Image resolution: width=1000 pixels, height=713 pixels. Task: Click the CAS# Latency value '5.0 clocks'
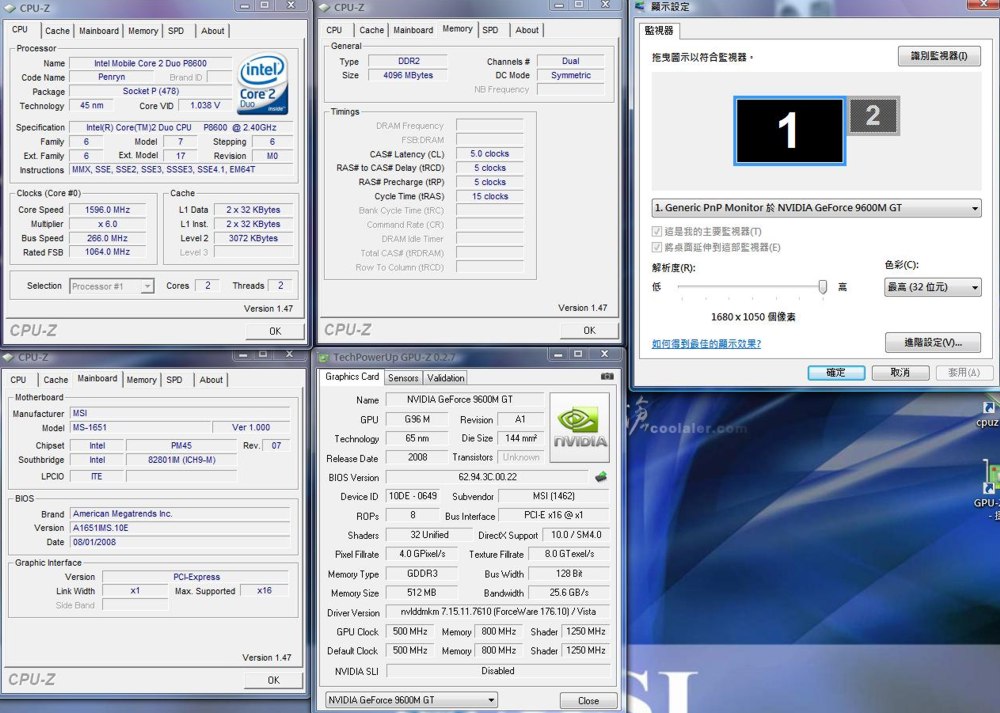pyautogui.click(x=490, y=154)
